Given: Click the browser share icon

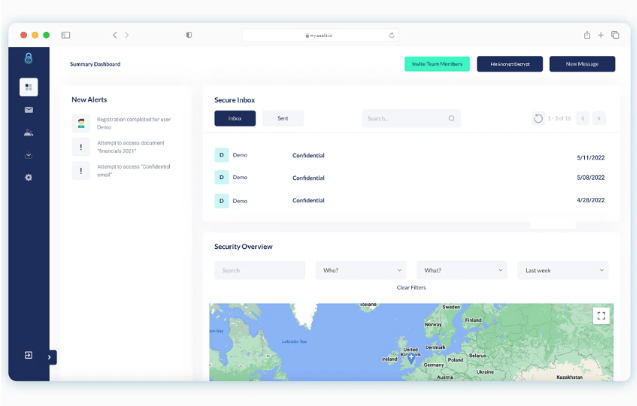Looking at the screenshot, I should pyautogui.click(x=587, y=35).
